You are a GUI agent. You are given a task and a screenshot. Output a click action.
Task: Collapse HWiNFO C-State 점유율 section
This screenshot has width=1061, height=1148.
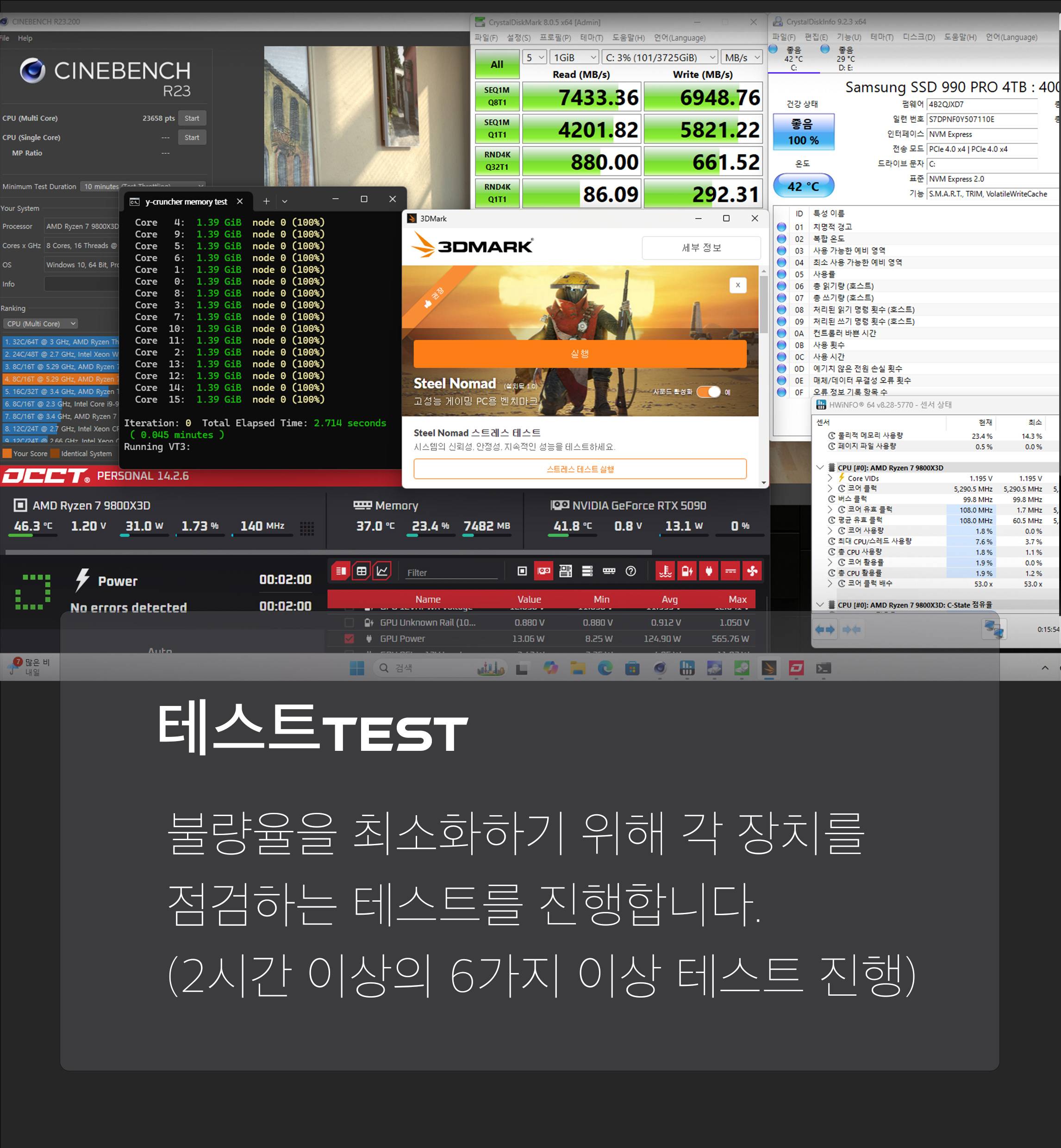820,605
